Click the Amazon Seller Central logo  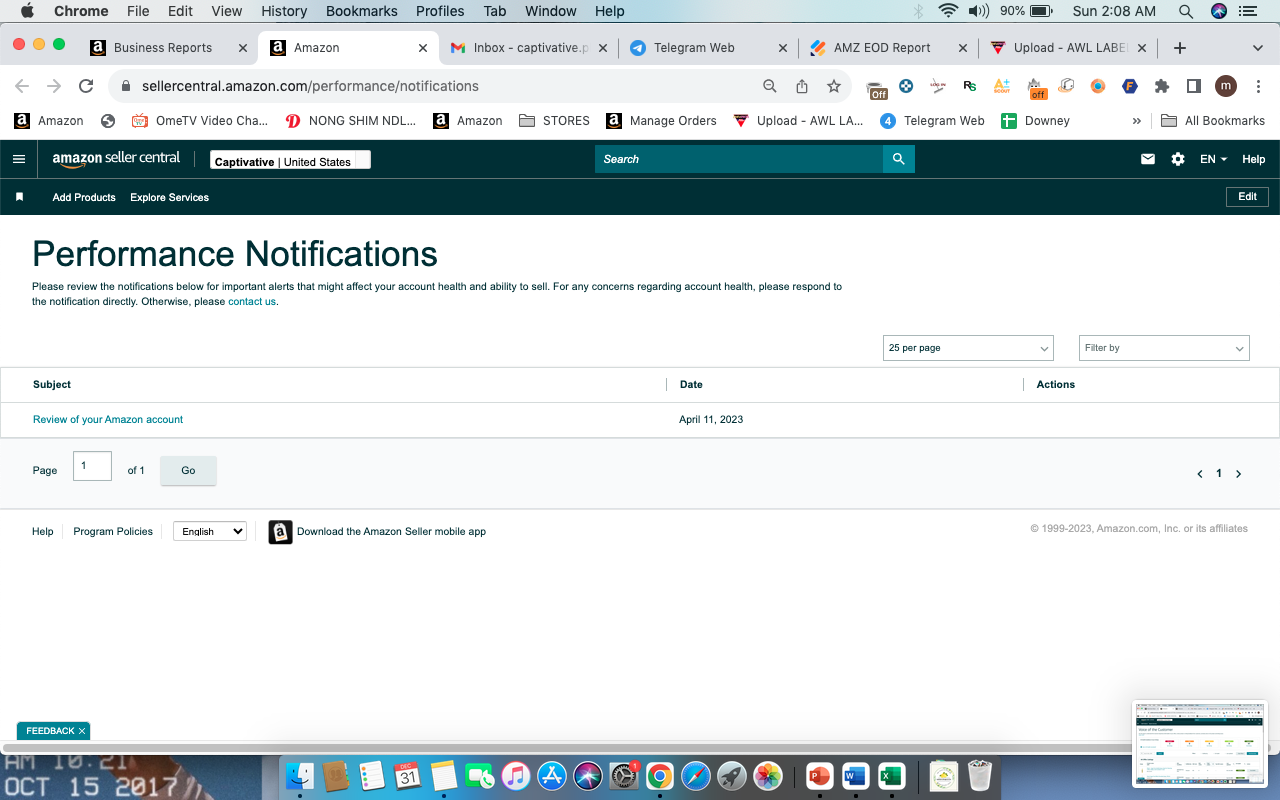[116, 158]
